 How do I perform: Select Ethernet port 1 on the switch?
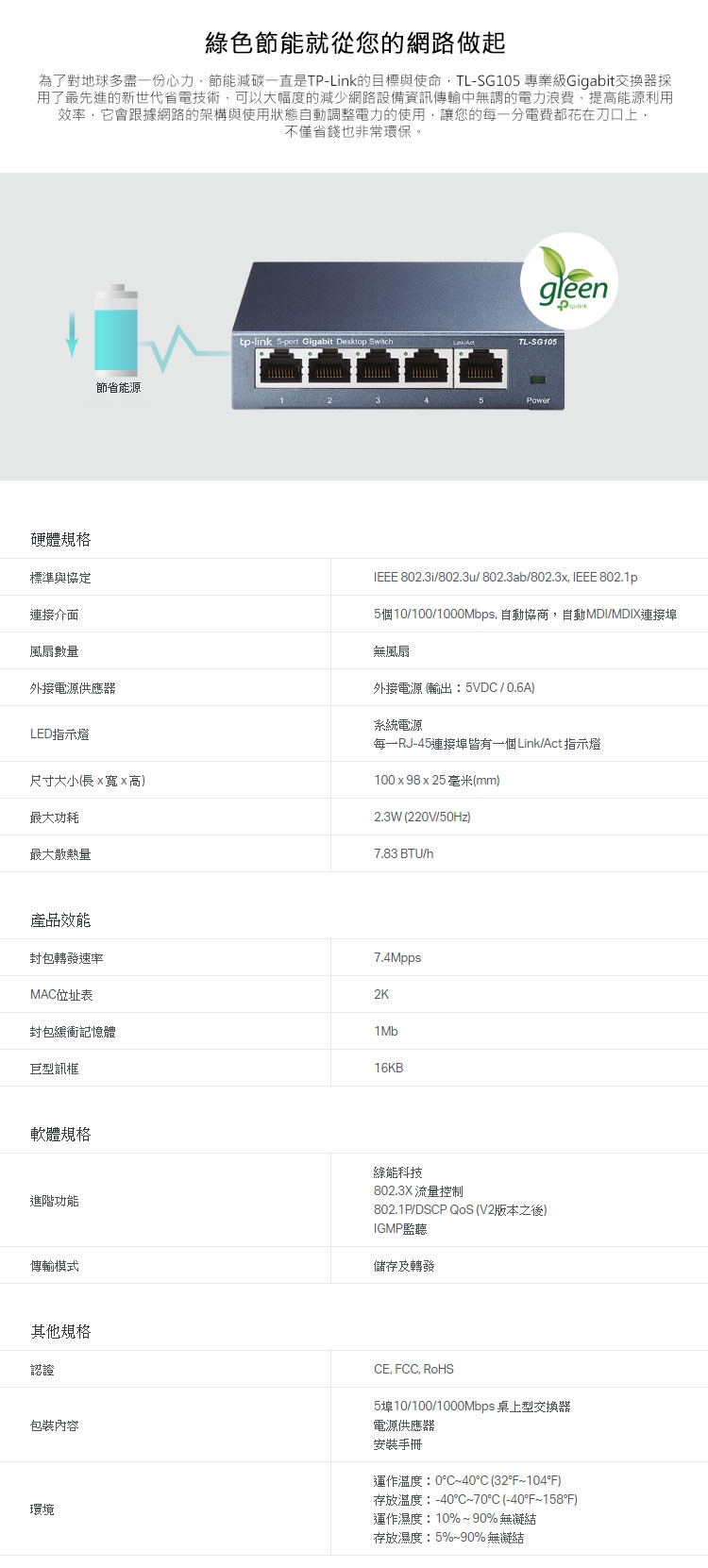point(281,369)
